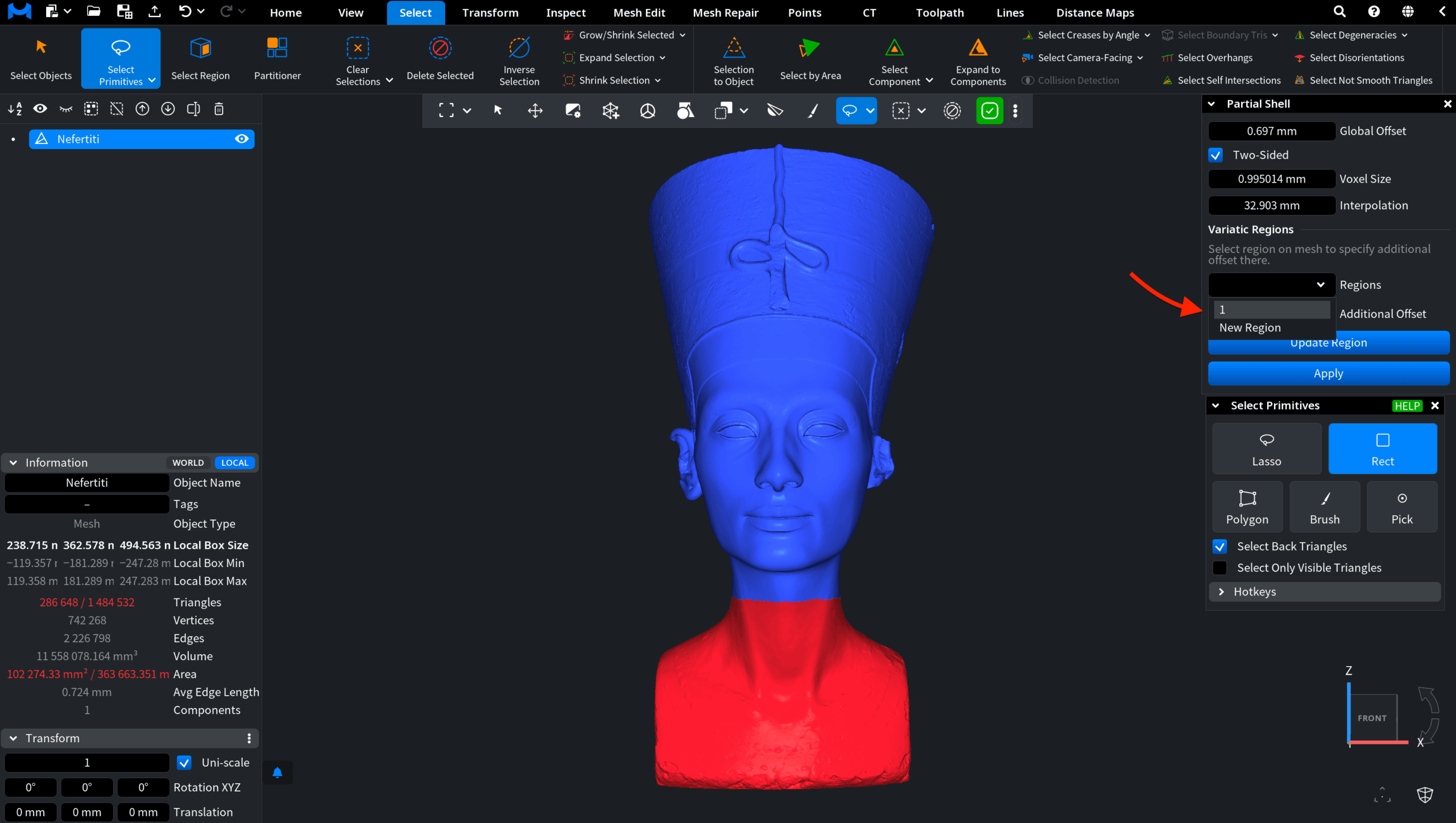Edit the Voxel Size field

(1271, 179)
